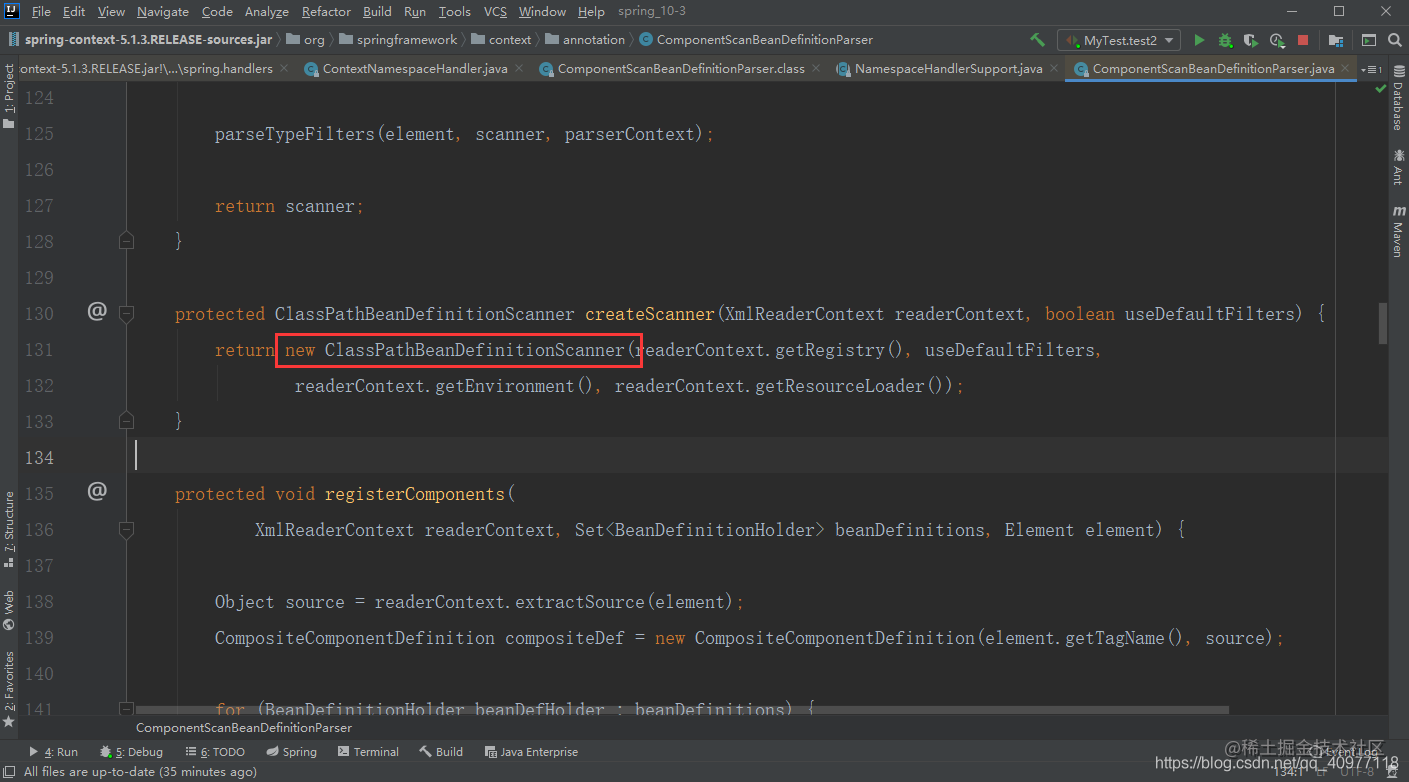Screen dimensions: 1409x782
Task: Close the ComponentScanBeanDefinitionParser.java tab
Action: coord(1346,69)
